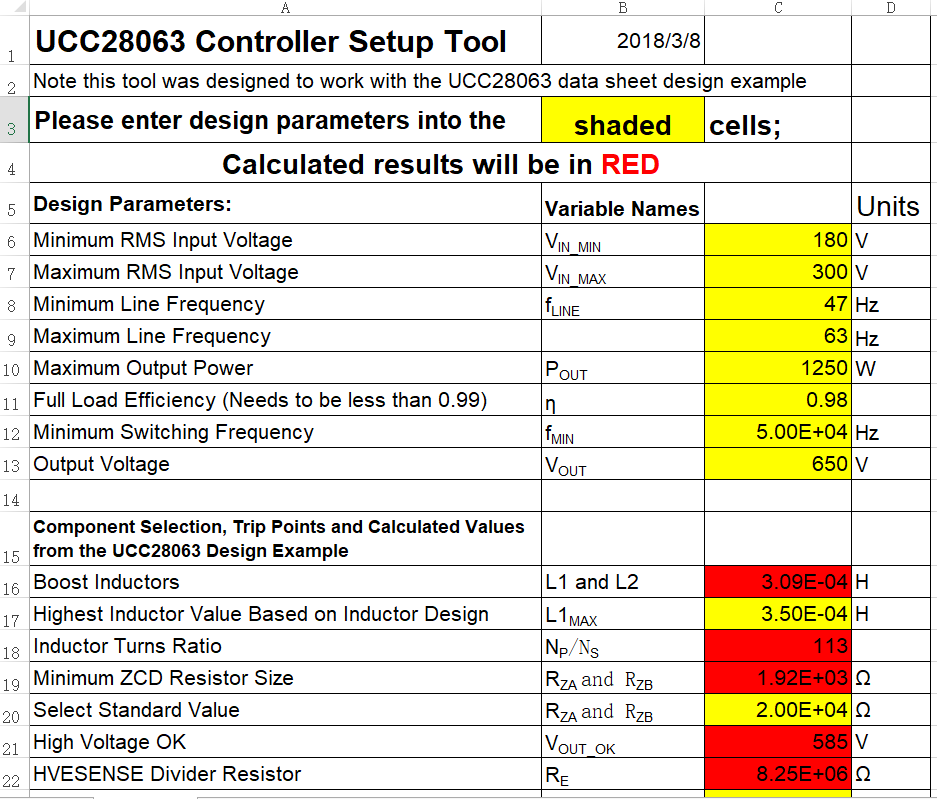Click the 'Full Load Efficiency' label cell
The height and width of the screenshot is (799, 937).
(285, 400)
